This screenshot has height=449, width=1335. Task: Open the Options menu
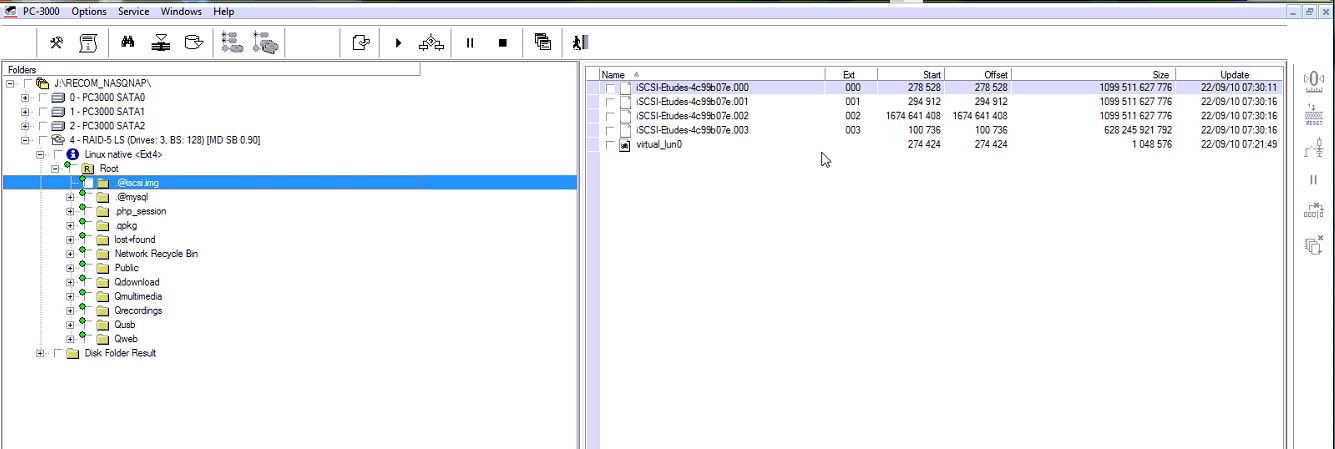pos(89,11)
